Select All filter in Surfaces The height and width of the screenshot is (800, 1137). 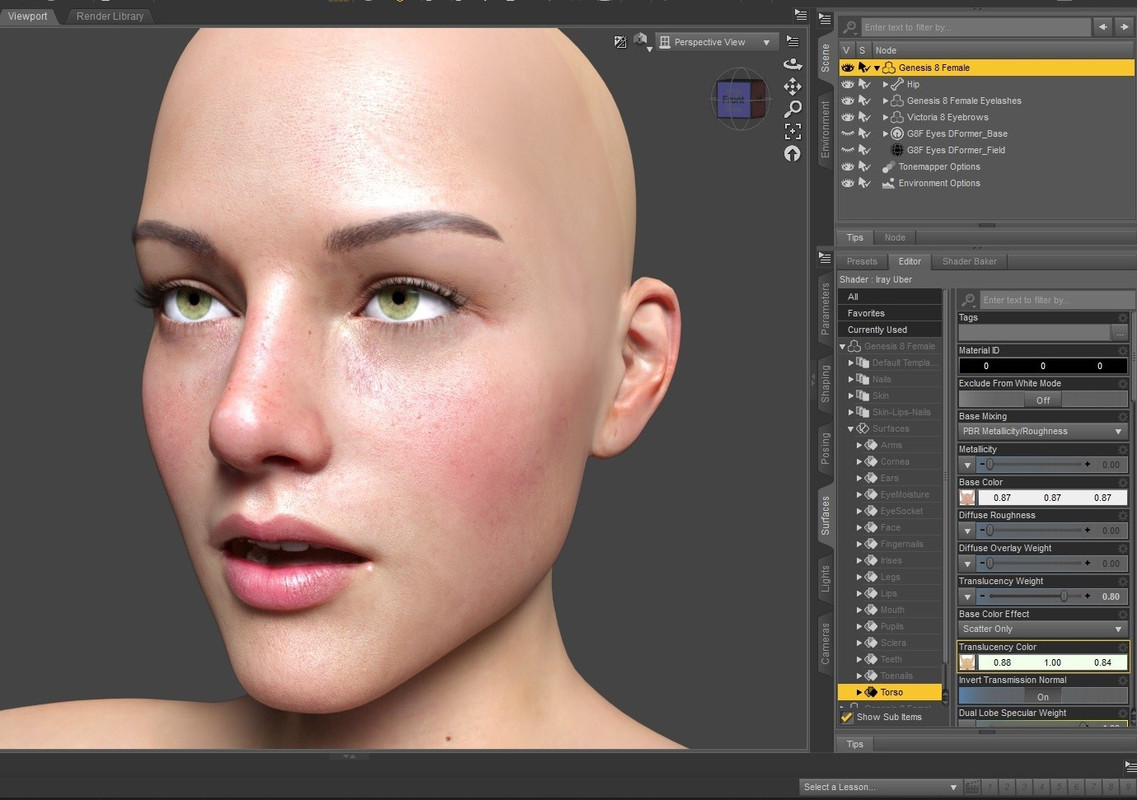tap(890, 297)
